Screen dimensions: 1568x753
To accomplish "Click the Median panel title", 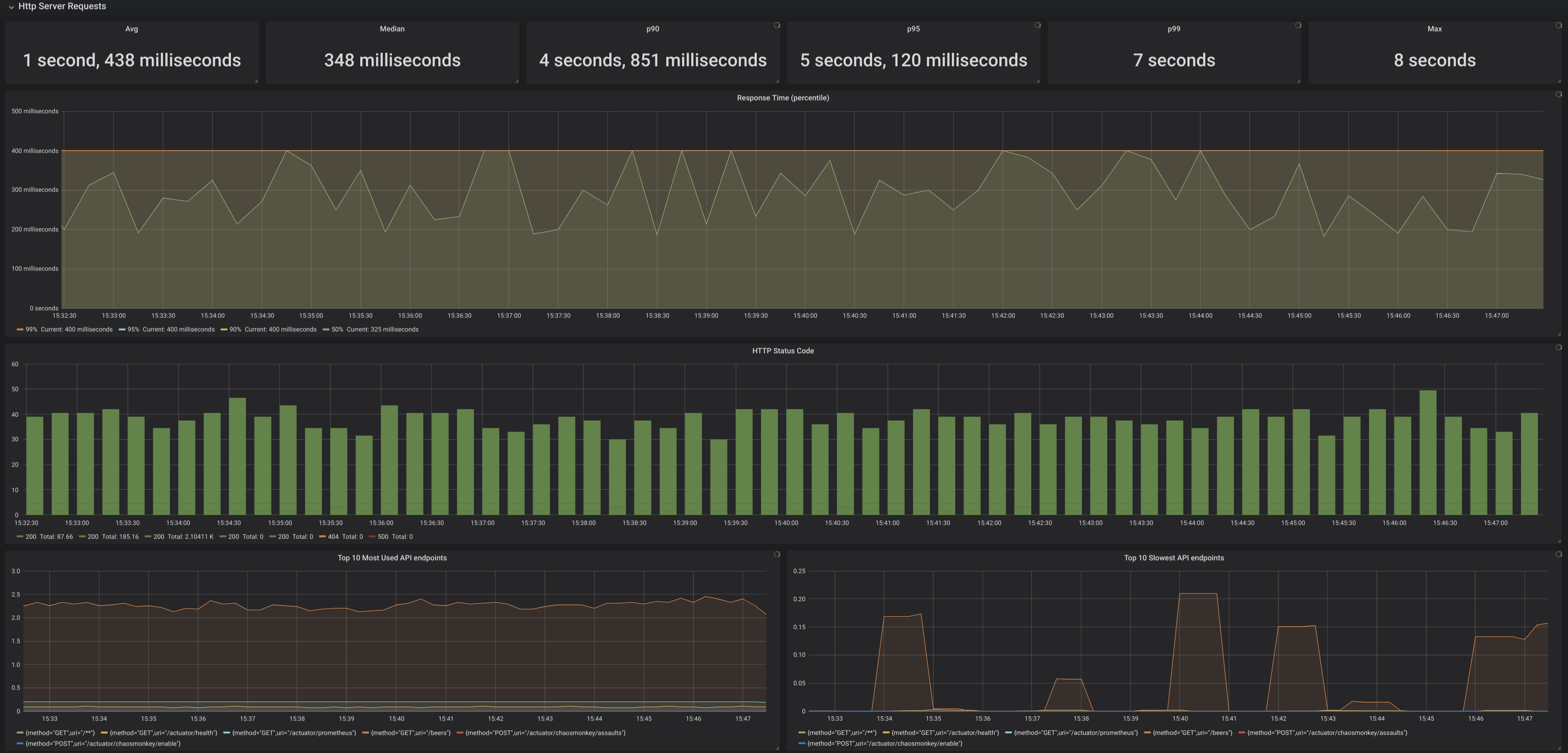I will click(392, 28).
